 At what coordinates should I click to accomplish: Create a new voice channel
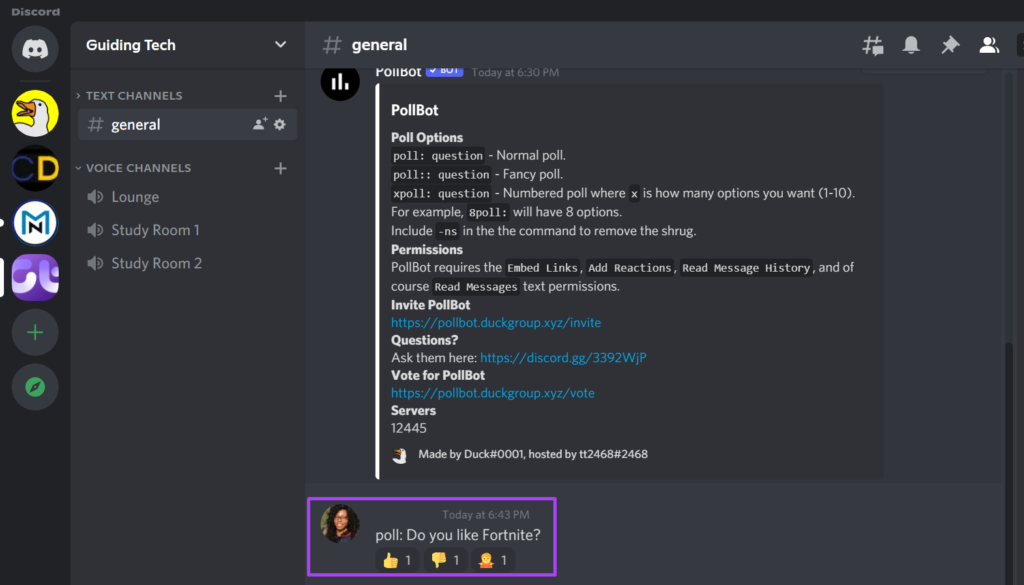(x=280, y=168)
